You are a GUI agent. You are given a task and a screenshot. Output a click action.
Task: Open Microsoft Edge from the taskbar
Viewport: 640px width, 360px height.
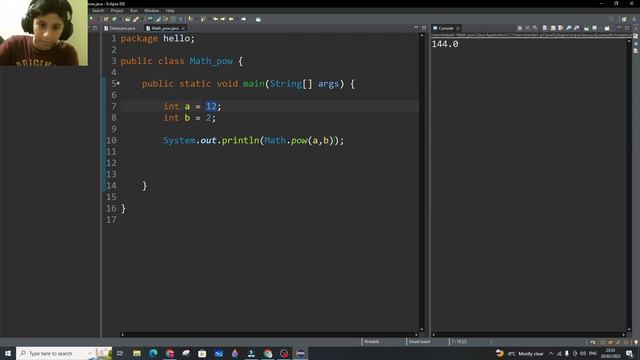pos(153,353)
